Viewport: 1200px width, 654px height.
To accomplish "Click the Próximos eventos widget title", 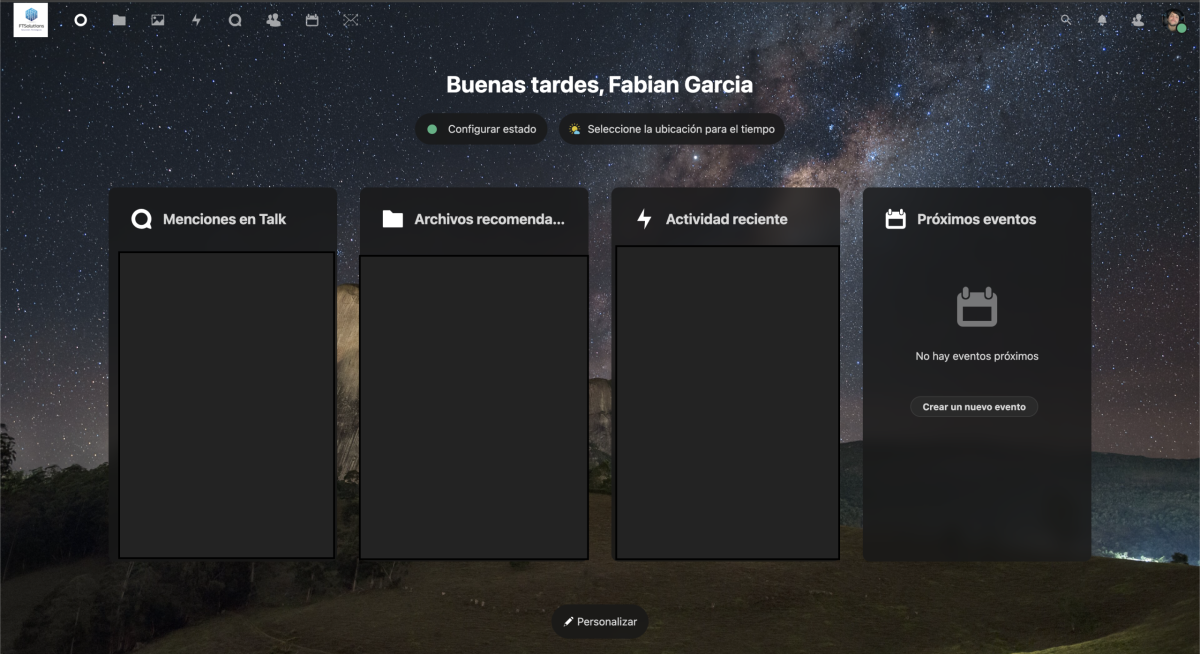I will (x=976, y=219).
